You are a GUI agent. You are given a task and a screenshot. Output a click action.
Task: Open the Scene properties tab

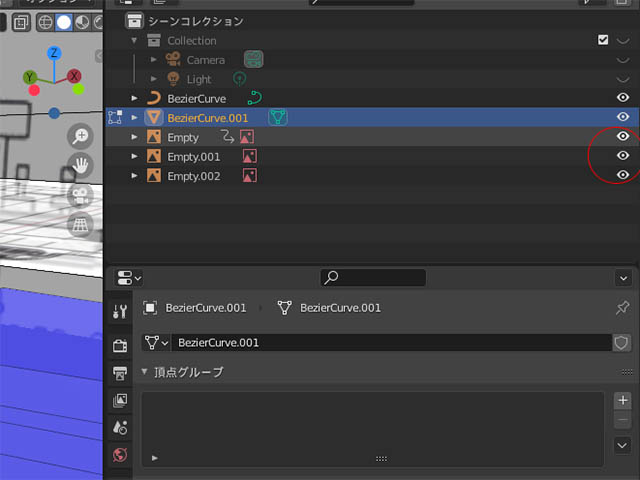[x=120, y=427]
